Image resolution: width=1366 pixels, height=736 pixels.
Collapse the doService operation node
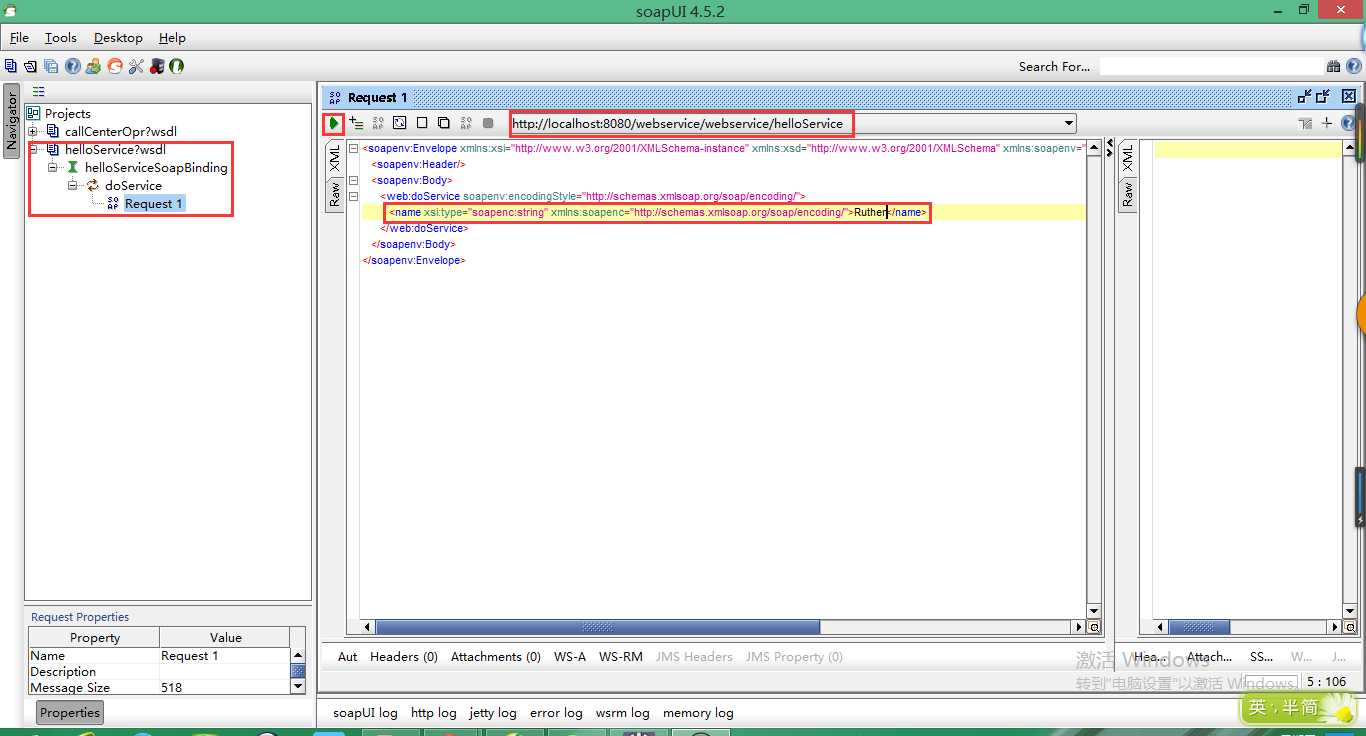[x=73, y=185]
